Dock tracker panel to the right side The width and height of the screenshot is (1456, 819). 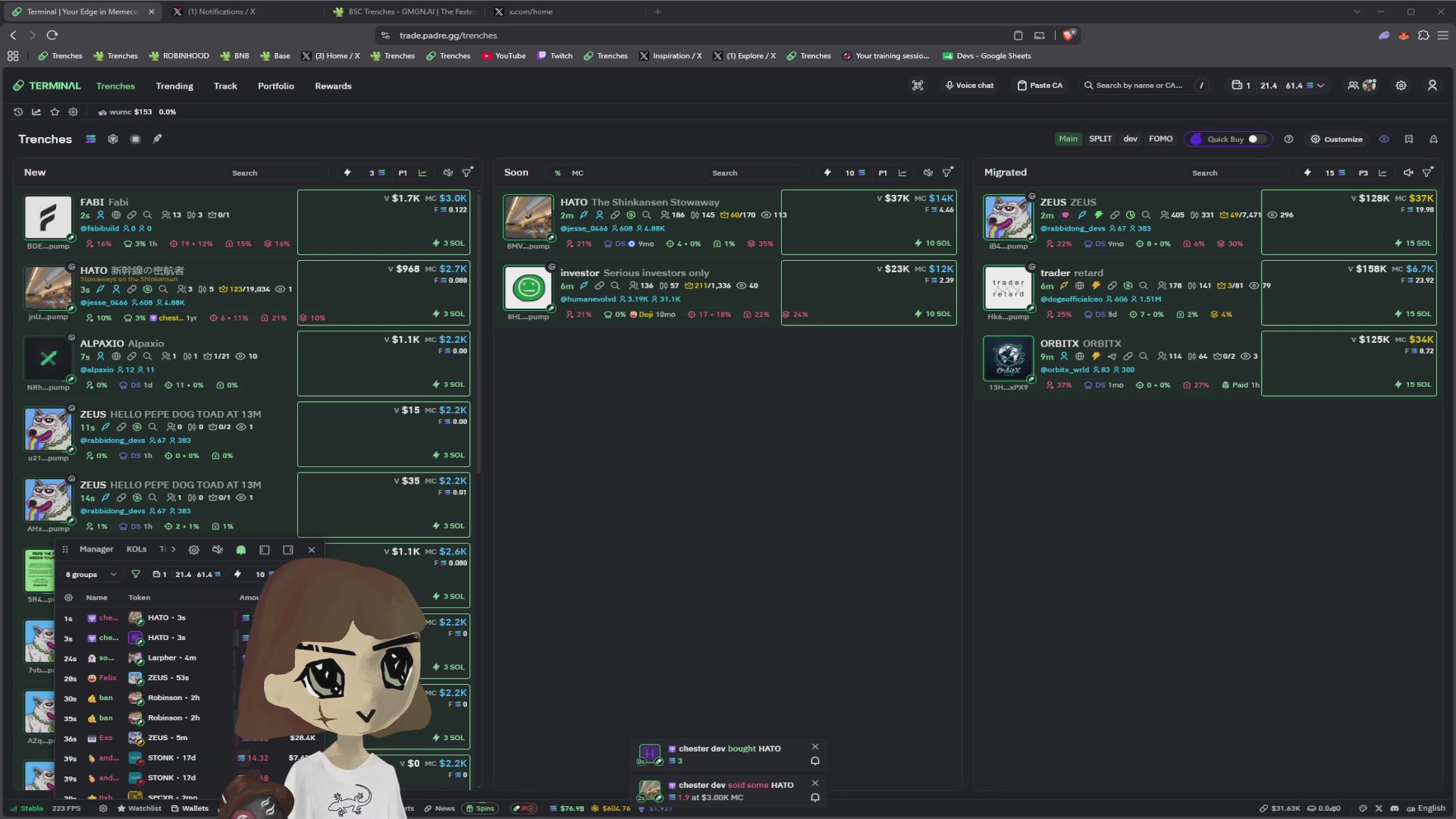click(x=288, y=550)
